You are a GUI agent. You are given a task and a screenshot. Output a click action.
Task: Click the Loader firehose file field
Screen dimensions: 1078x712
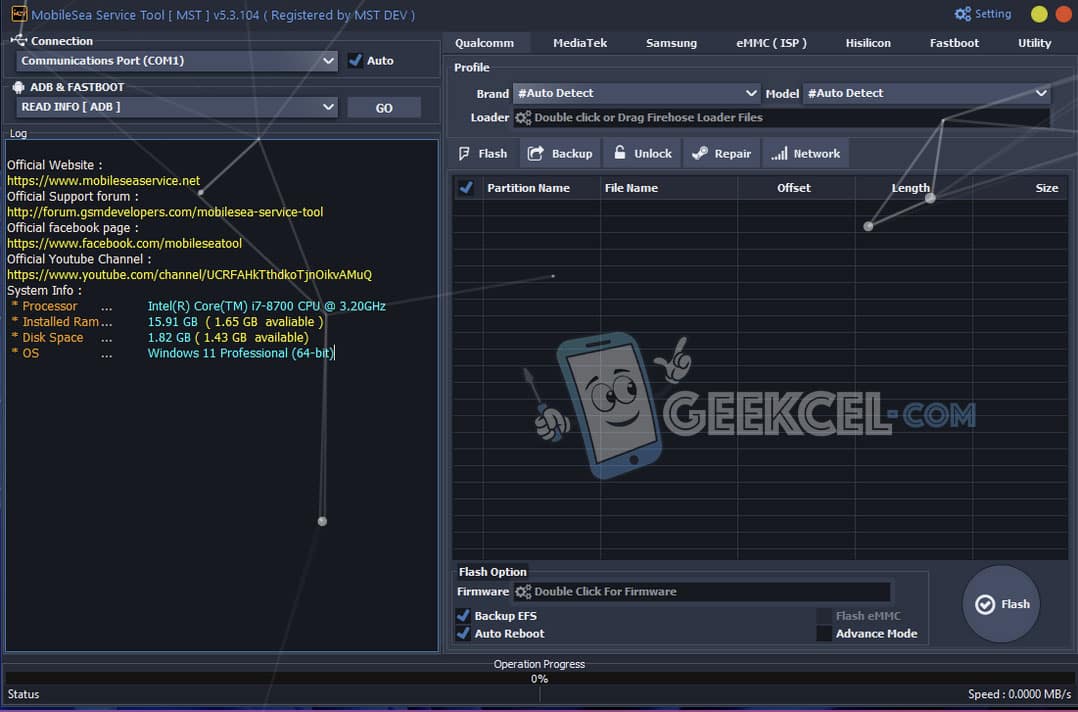point(782,118)
